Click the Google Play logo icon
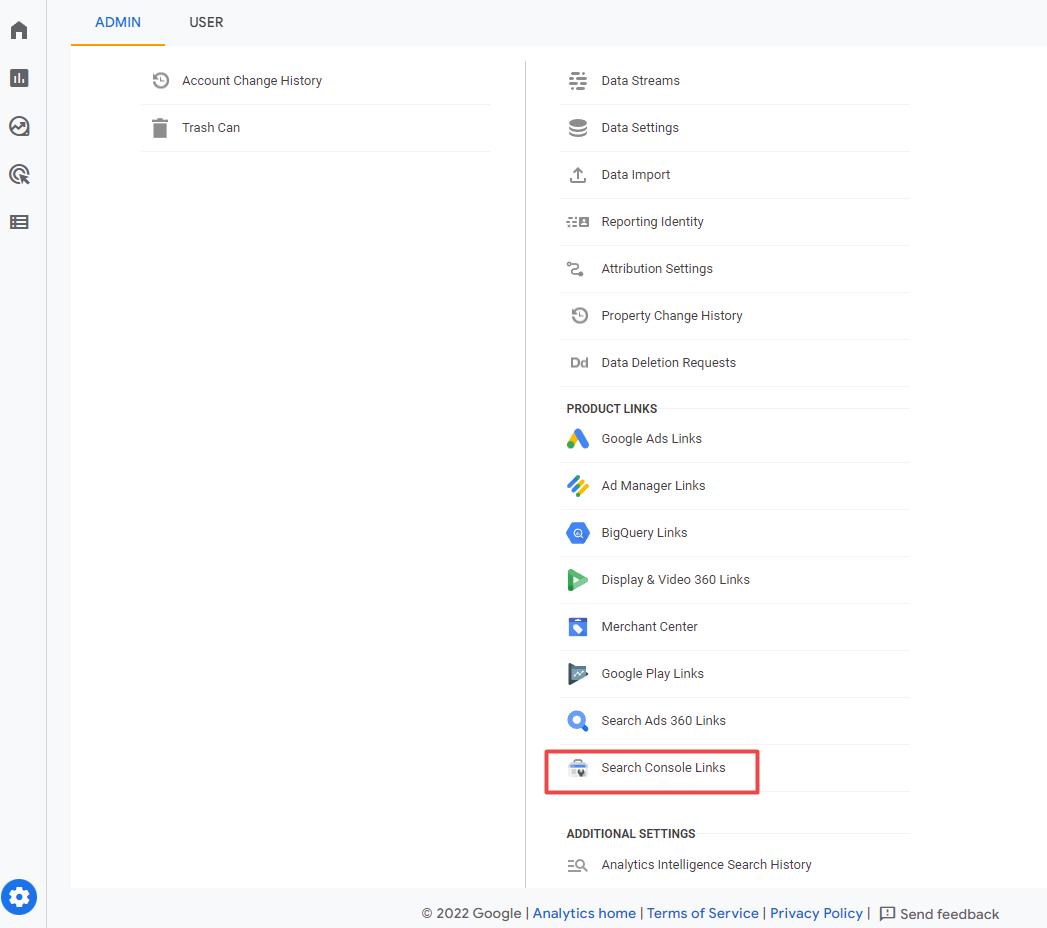1047x928 pixels. click(578, 674)
